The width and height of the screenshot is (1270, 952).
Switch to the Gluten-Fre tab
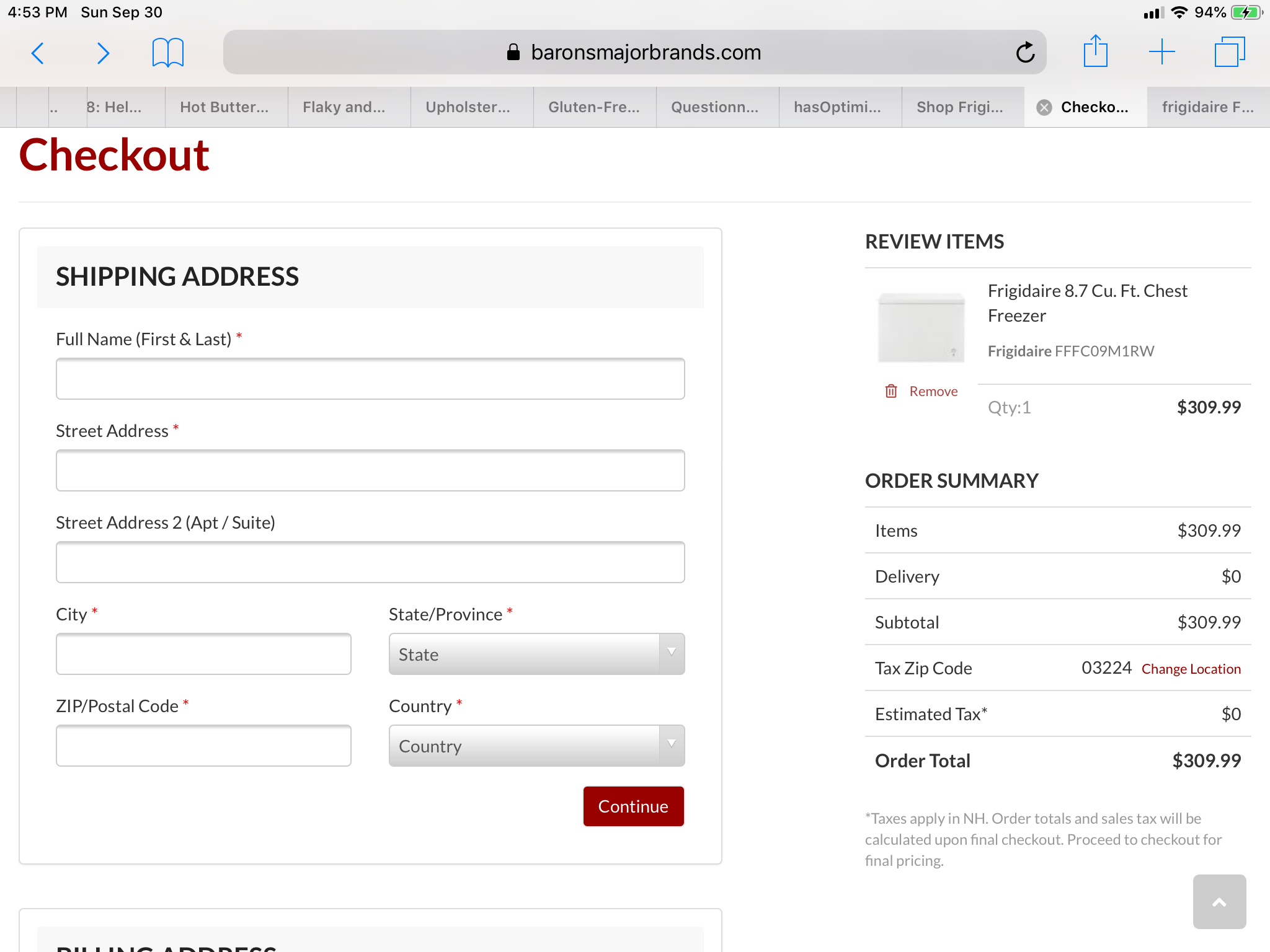595,107
